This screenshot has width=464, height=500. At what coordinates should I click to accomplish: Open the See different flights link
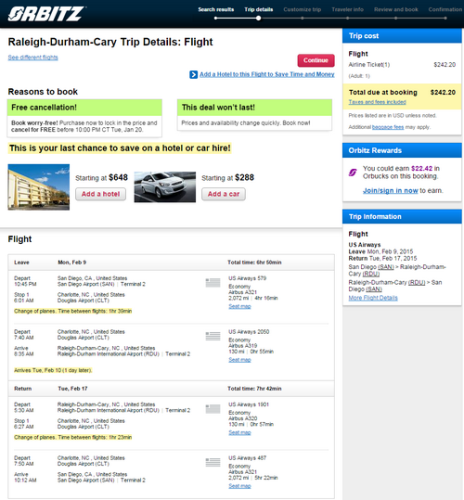(33, 57)
